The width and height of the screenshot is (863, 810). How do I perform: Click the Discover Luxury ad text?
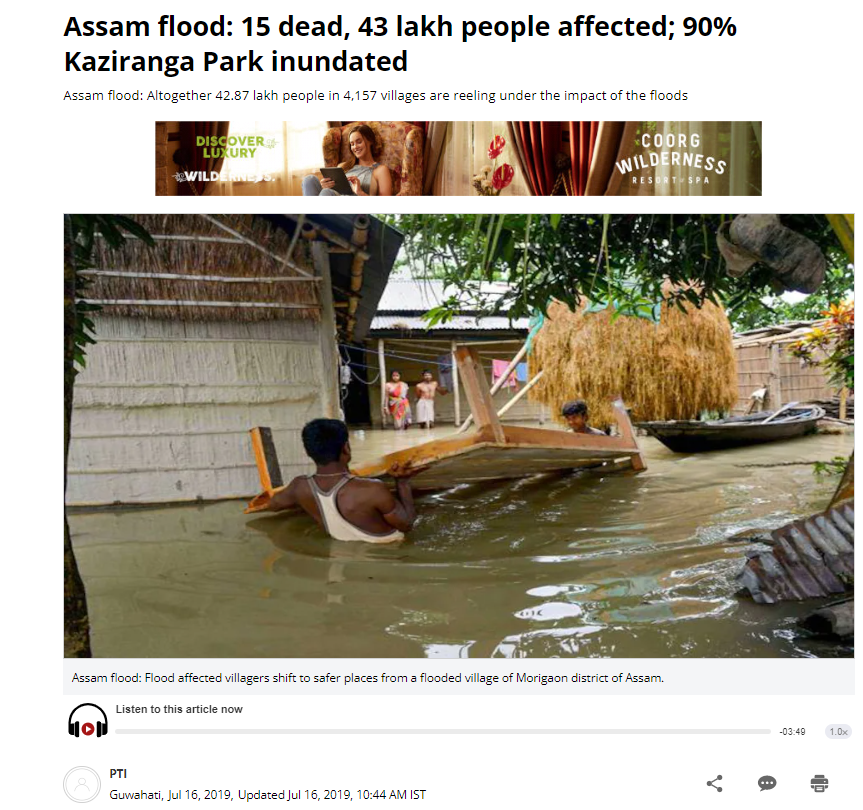coord(230,147)
